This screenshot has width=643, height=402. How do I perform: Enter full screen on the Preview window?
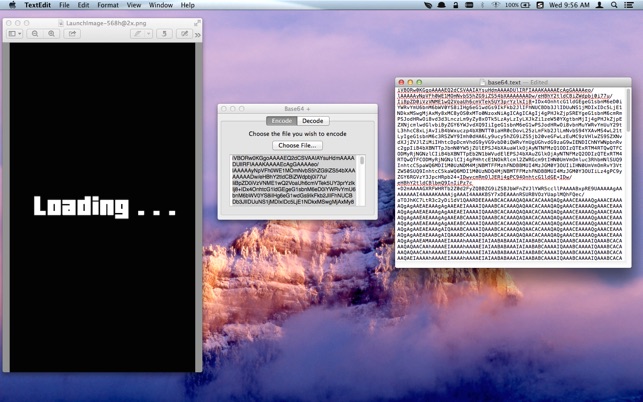tap(197, 22)
